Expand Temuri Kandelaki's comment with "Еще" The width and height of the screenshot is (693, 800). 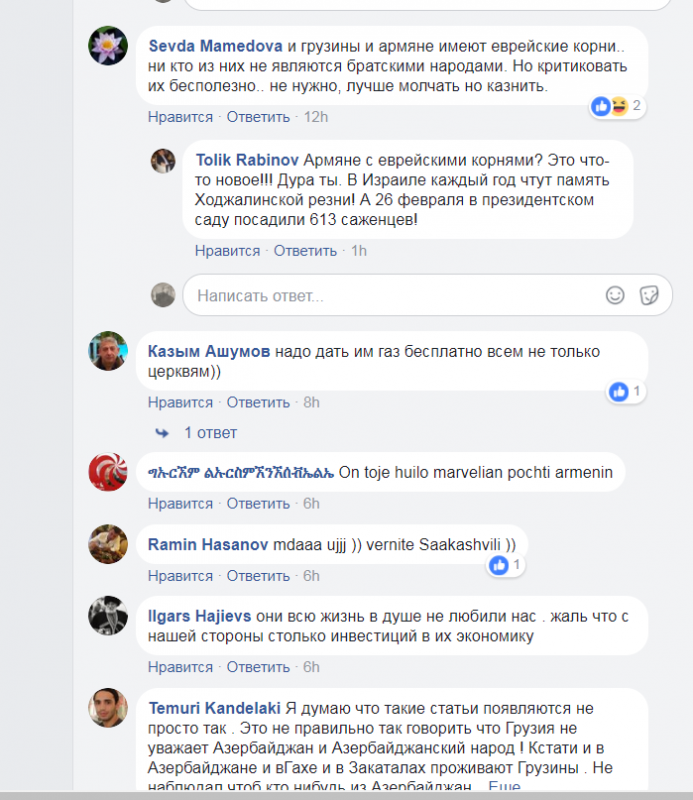(504, 786)
